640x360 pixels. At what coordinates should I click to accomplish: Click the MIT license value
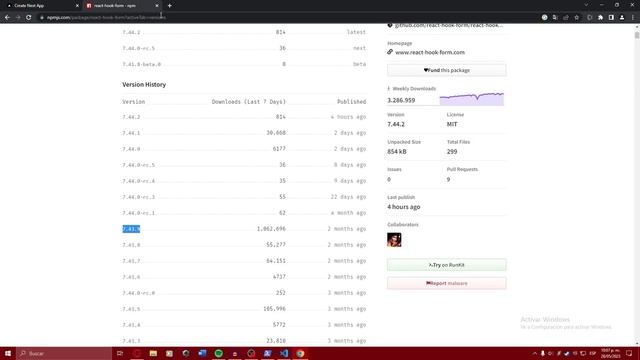[452, 124]
